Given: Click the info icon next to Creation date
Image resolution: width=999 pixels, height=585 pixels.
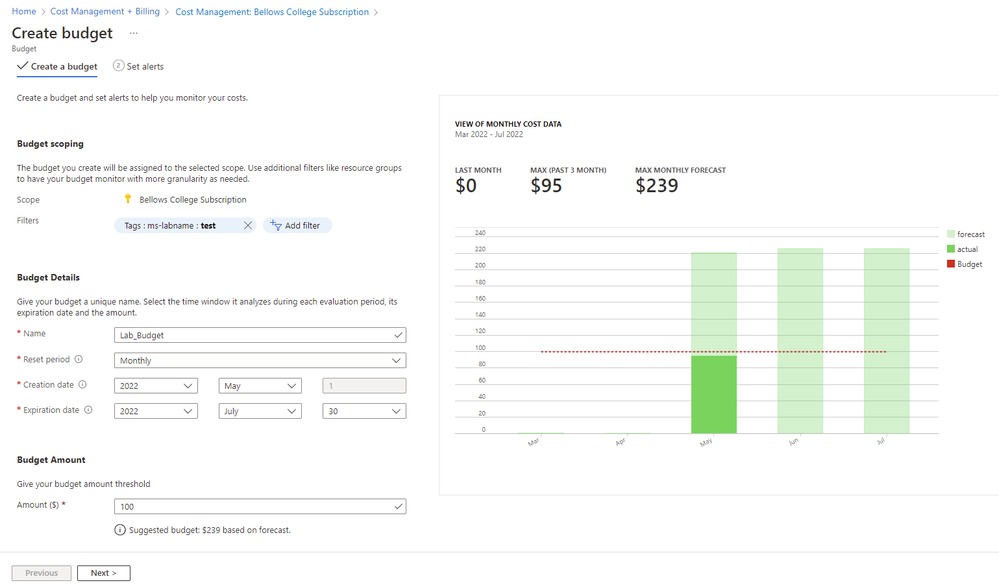Looking at the screenshot, I should 82,385.
